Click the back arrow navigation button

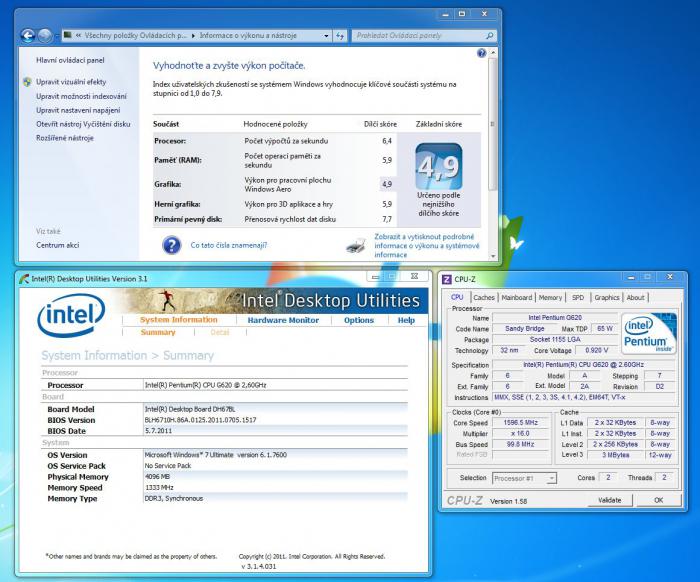(x=26, y=35)
